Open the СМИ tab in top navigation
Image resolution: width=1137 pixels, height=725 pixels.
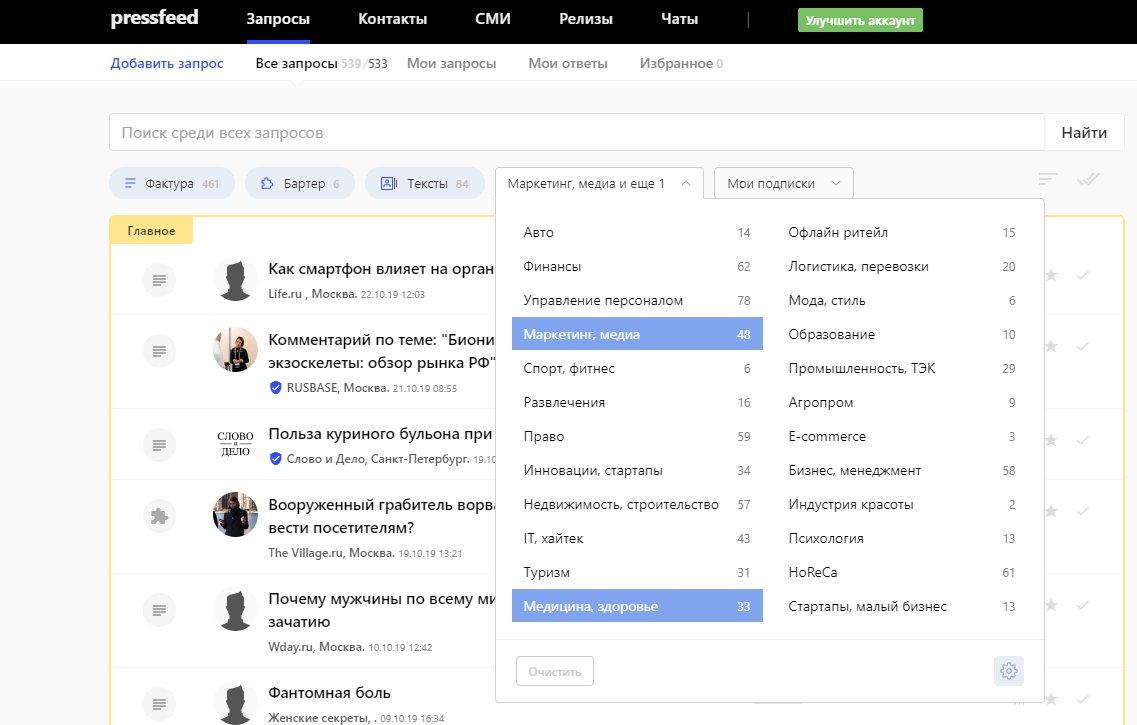pos(492,20)
